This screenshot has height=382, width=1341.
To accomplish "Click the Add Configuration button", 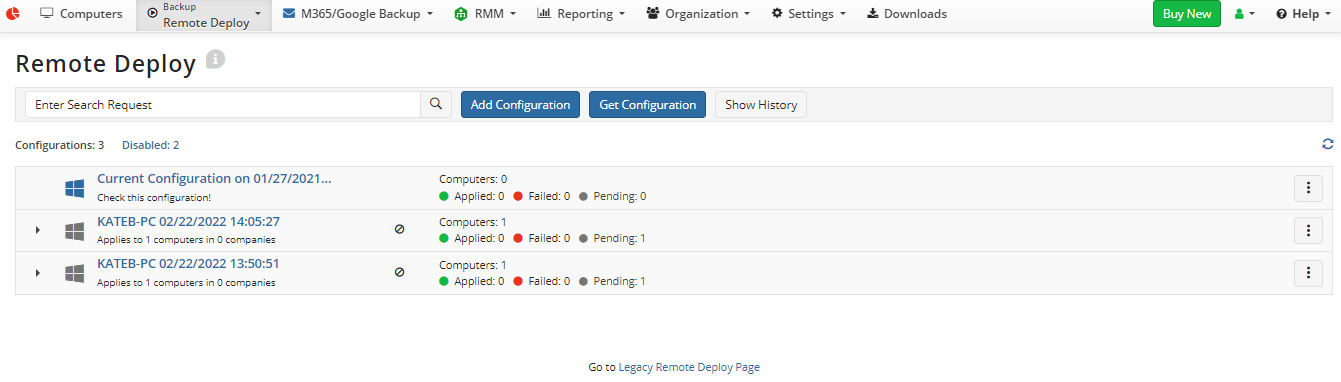I will coord(520,104).
